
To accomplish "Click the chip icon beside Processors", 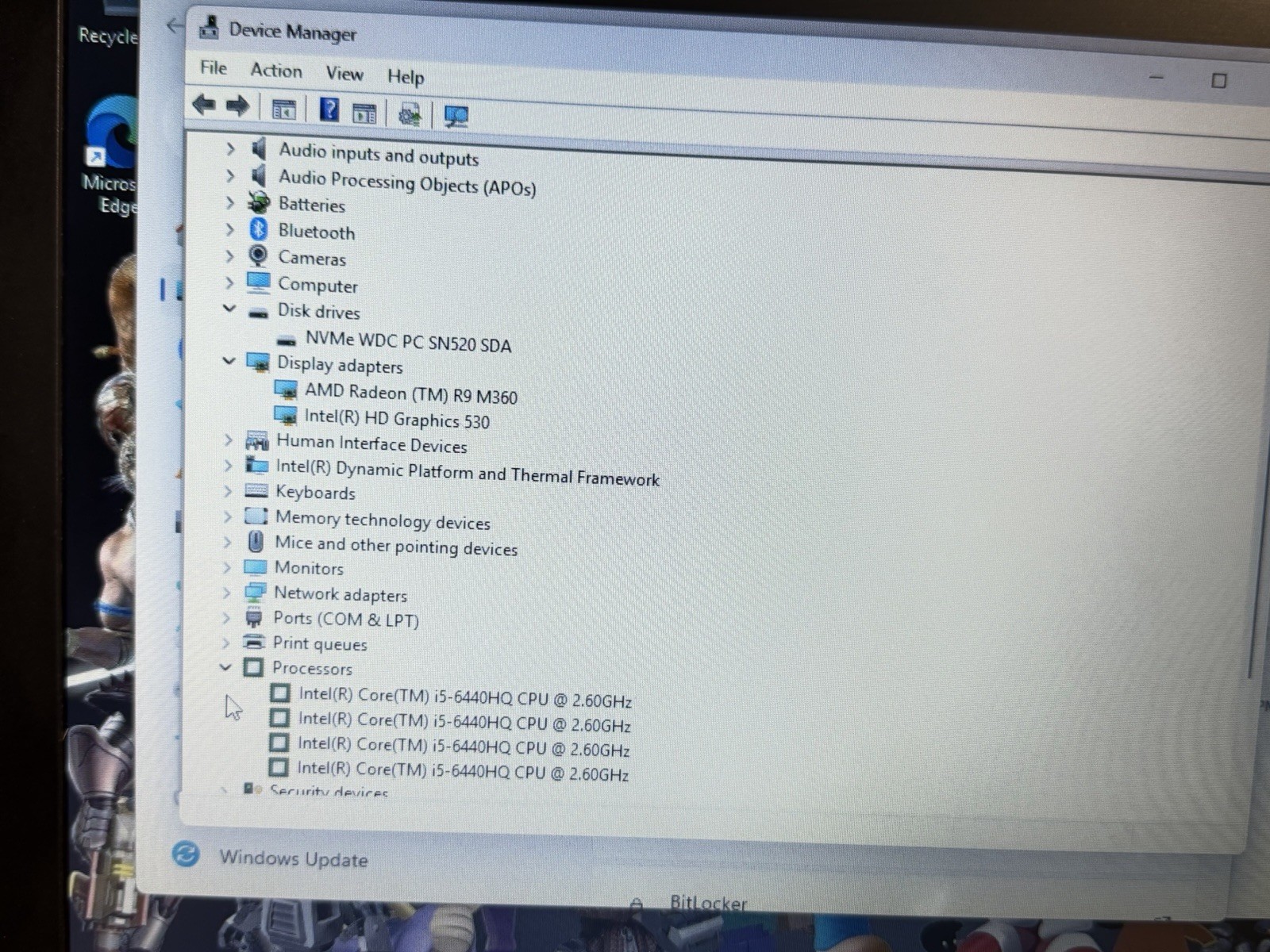I will point(253,667).
